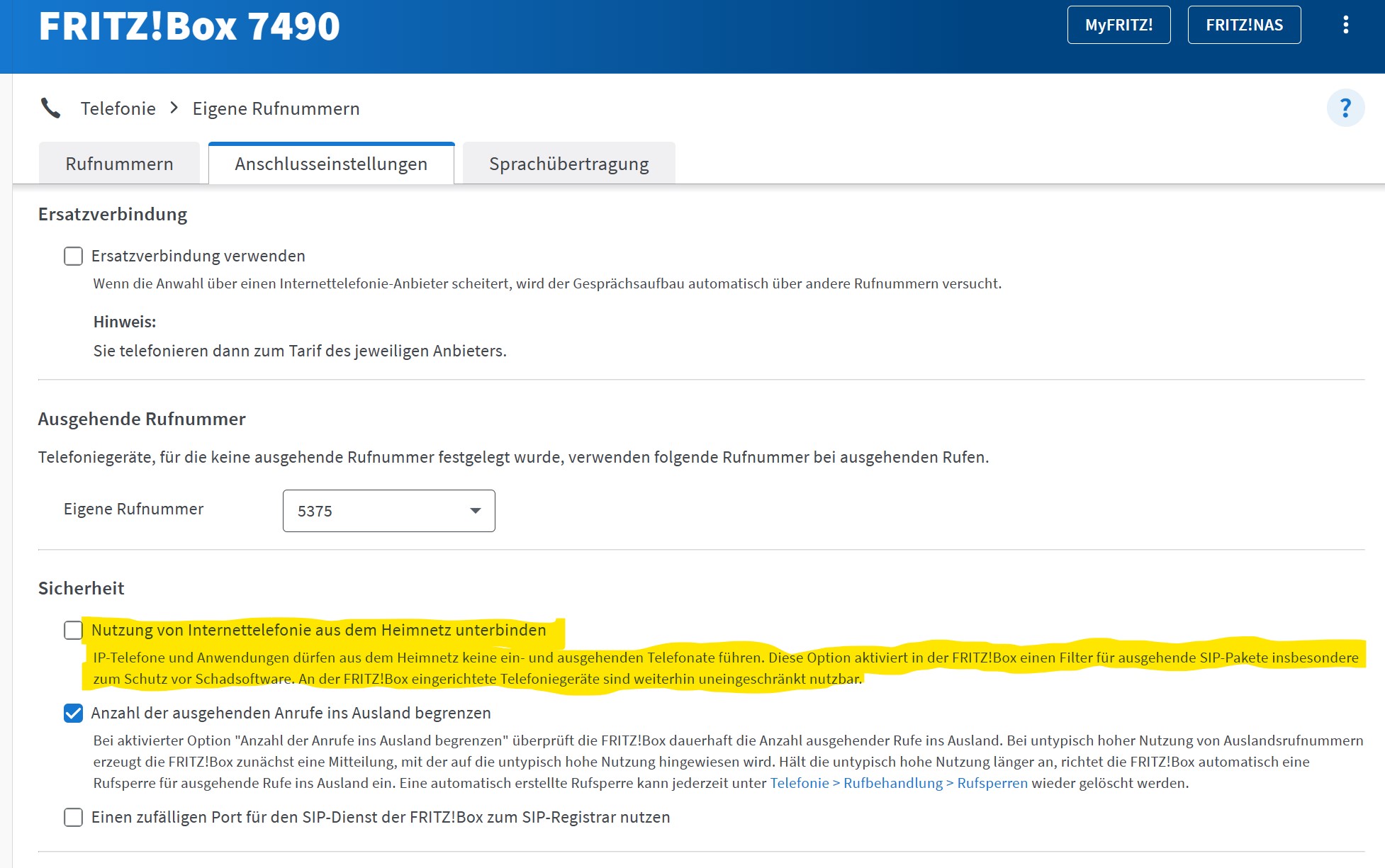Click the Eigene Rufnummer field label
Screen dimensions: 1385x868
coord(133,509)
